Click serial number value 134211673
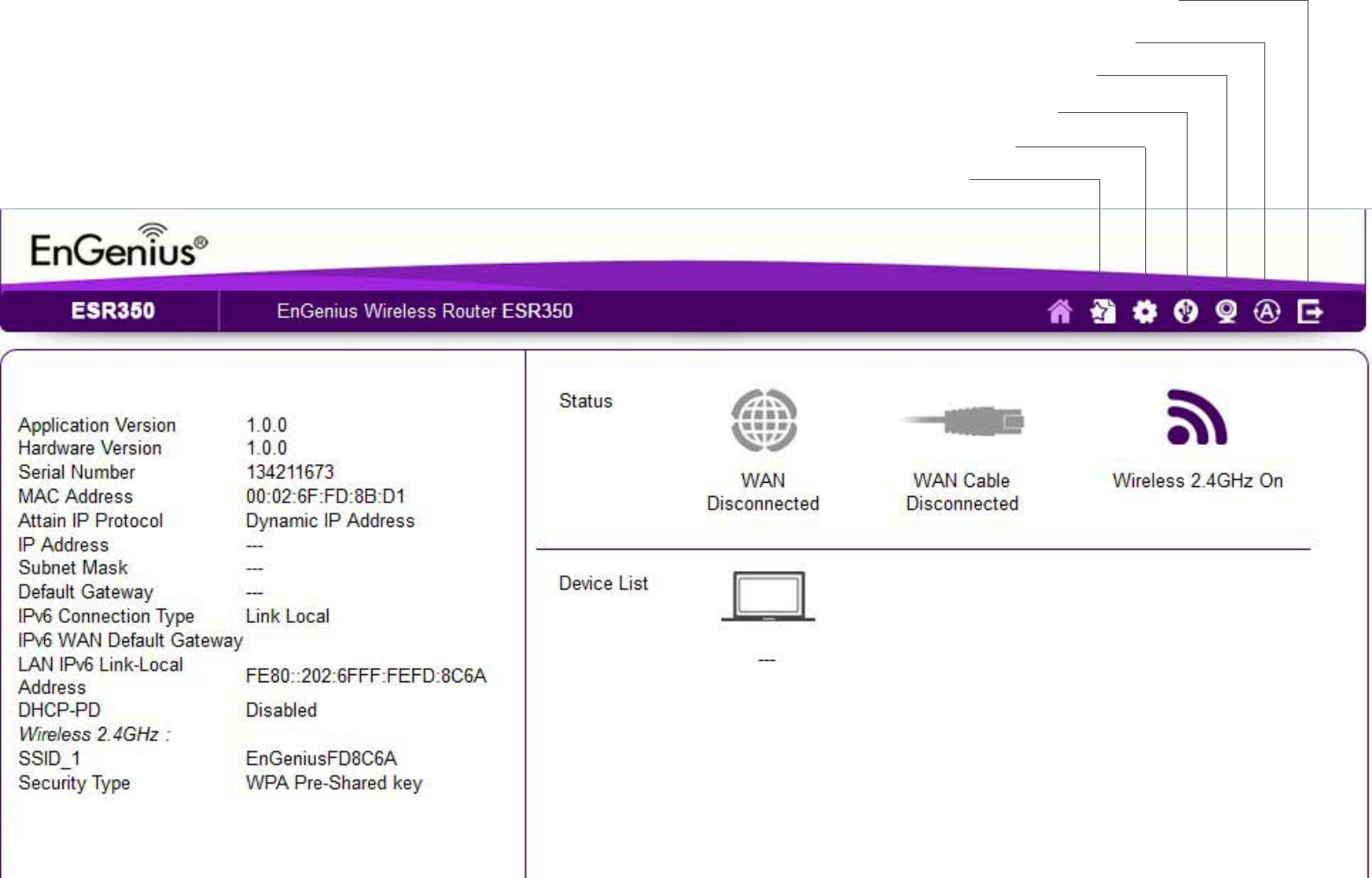 pyautogui.click(x=290, y=472)
